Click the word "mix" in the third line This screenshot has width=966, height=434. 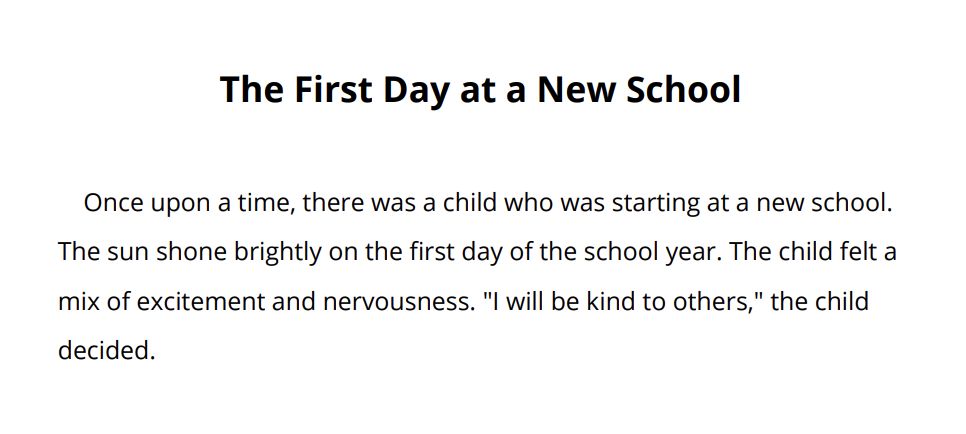[79, 301]
